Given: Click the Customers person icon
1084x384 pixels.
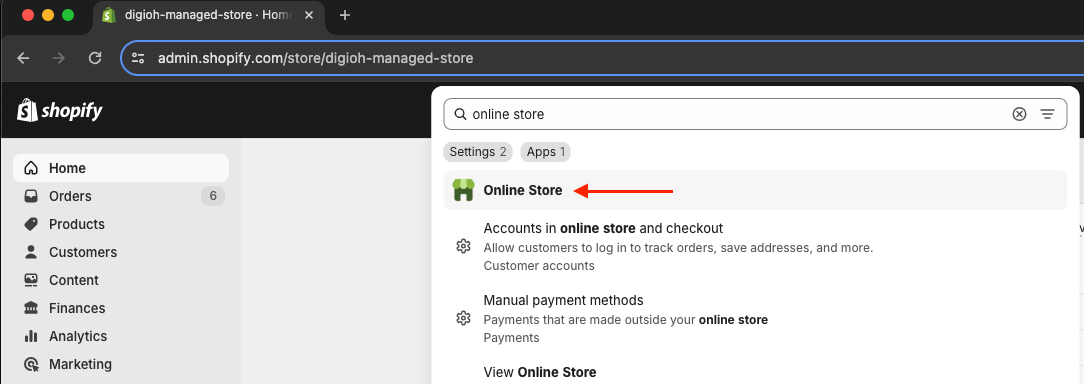Looking at the screenshot, I should click(x=31, y=253).
